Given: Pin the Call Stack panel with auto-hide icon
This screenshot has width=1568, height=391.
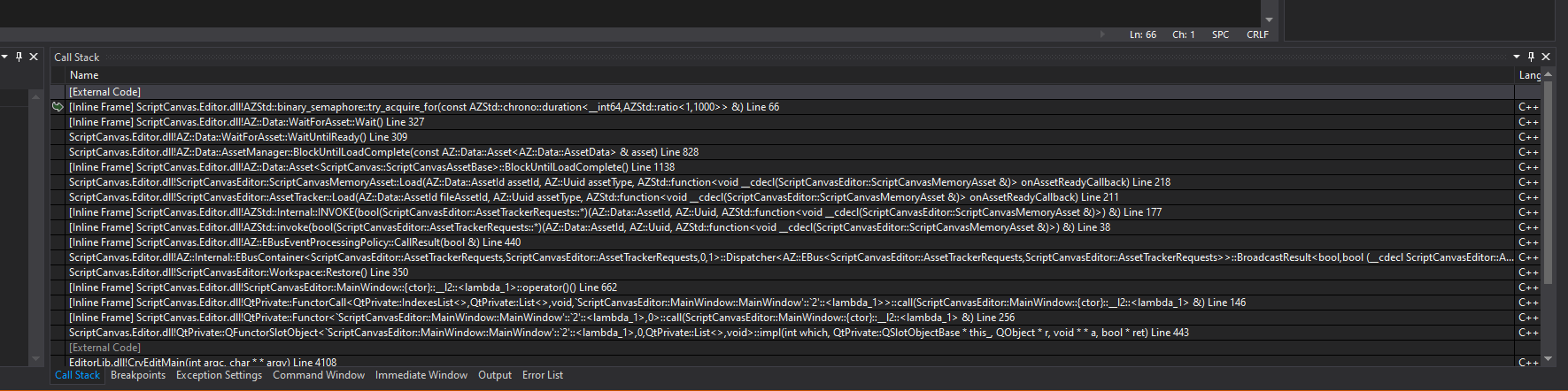Looking at the screenshot, I should pos(1531,57).
